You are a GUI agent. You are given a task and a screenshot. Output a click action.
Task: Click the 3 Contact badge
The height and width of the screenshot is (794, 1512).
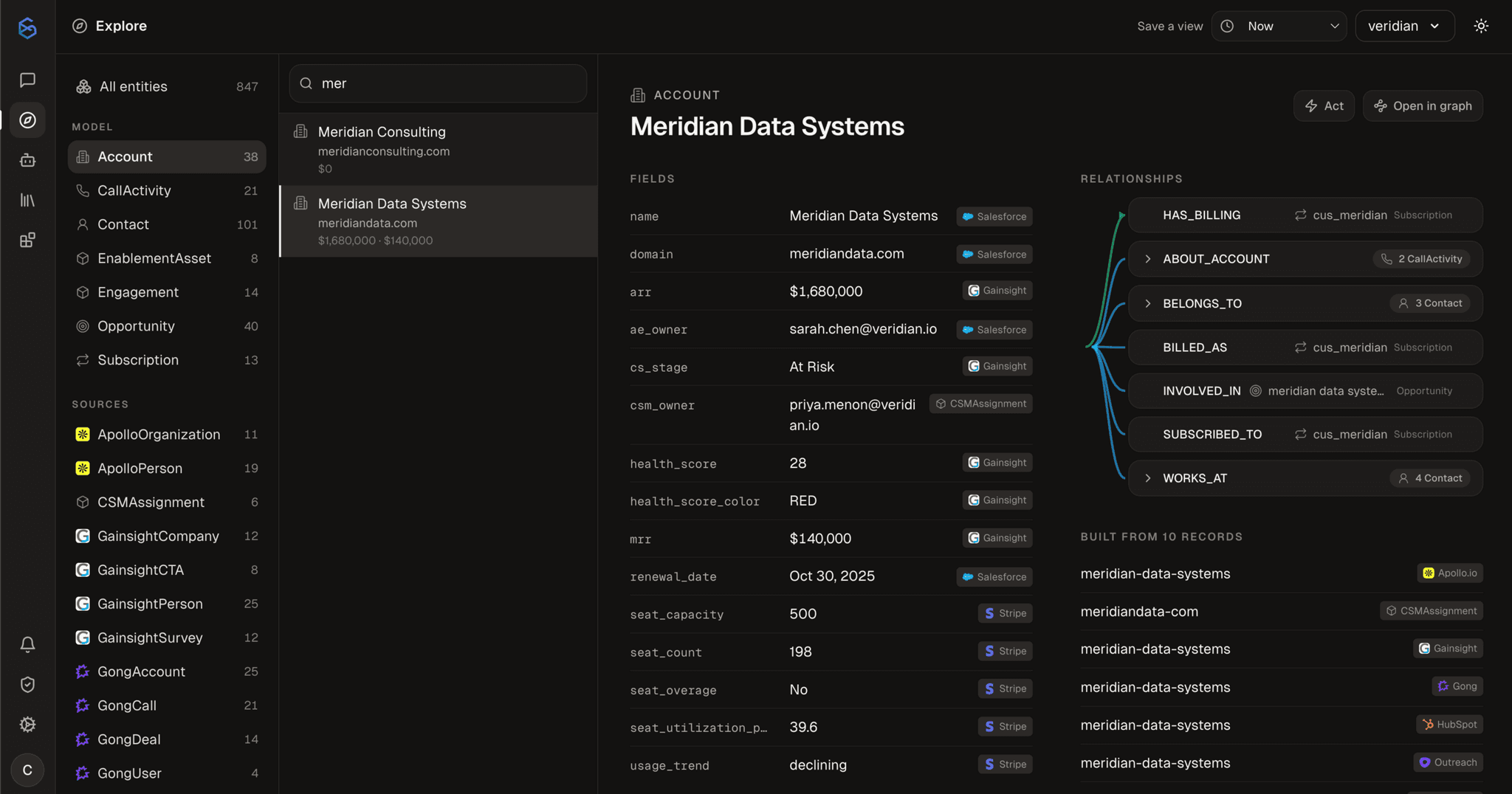tap(1430, 303)
